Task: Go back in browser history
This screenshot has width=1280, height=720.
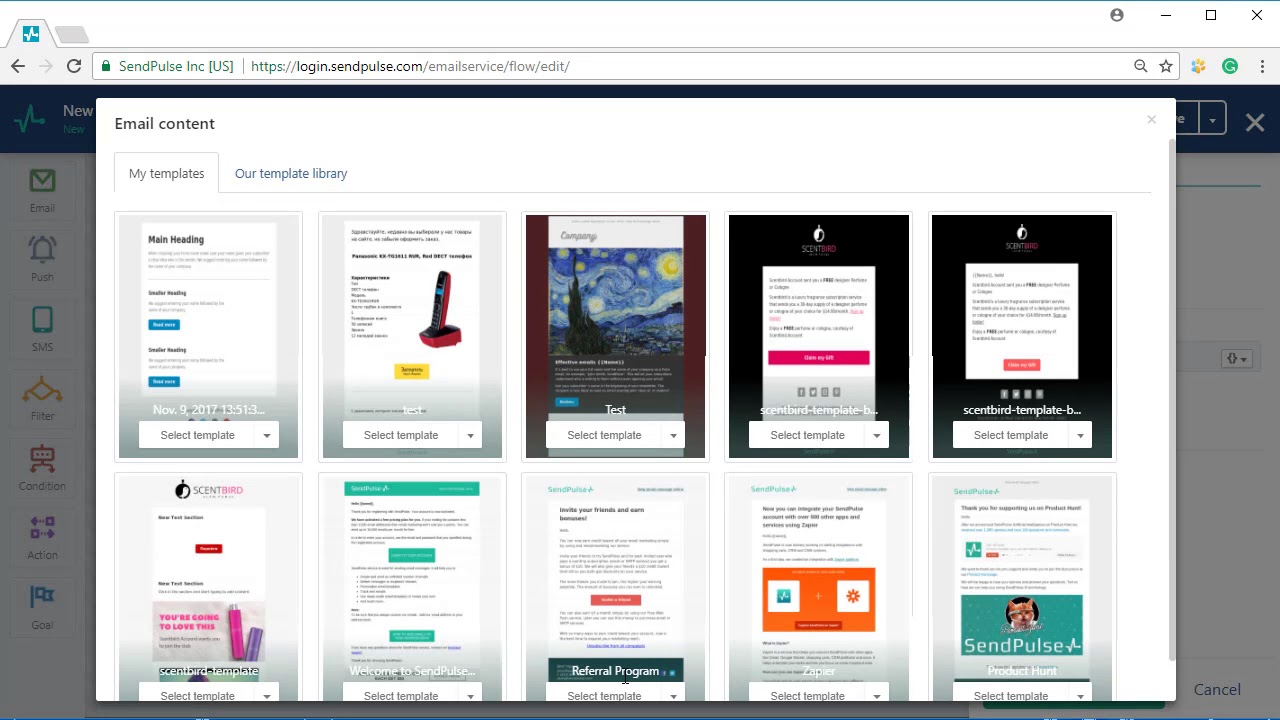Action: 18,66
